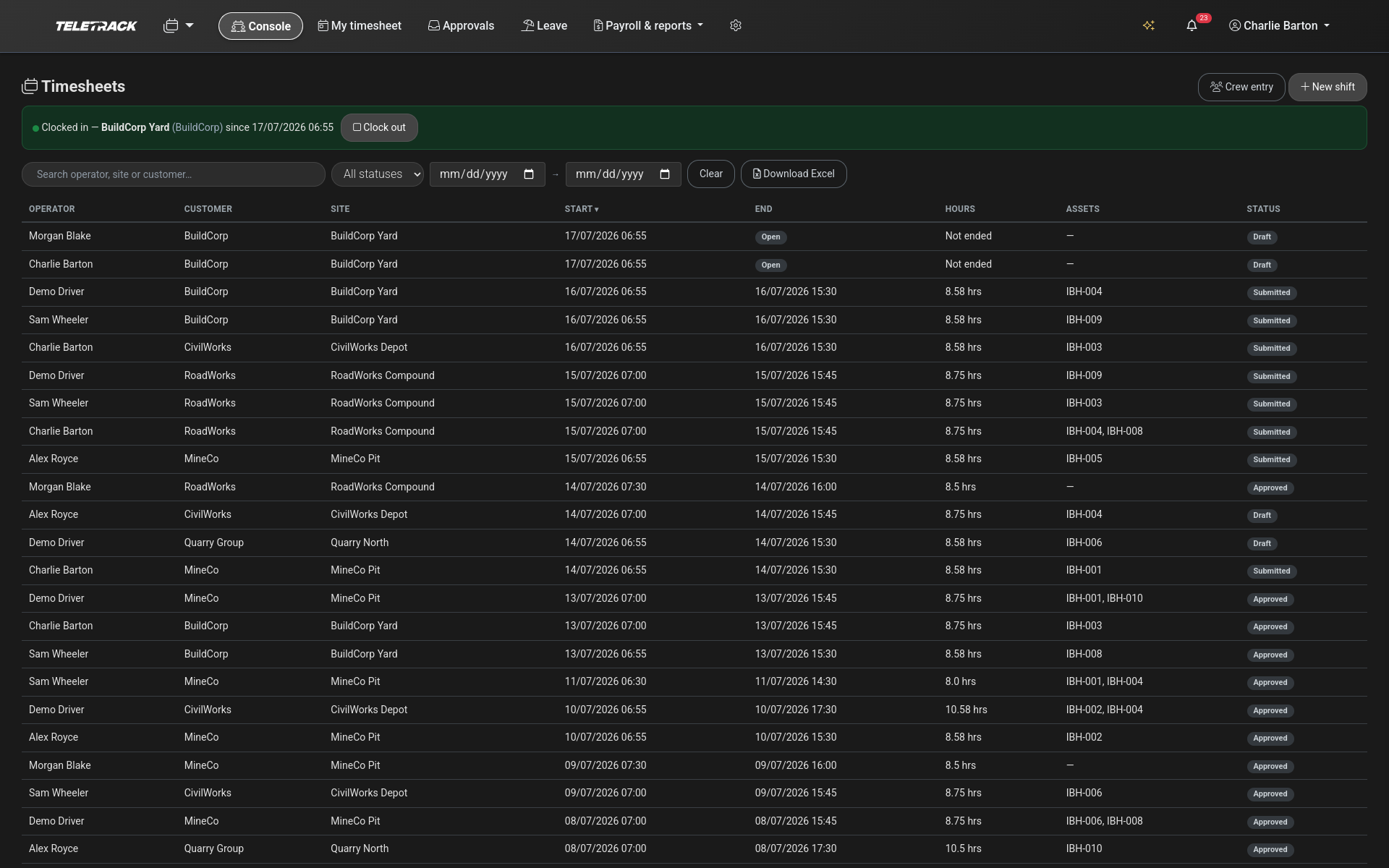Click asset IBH-006, IBH-008 cell
Viewport: 1389px width, 868px height.
(x=1104, y=821)
